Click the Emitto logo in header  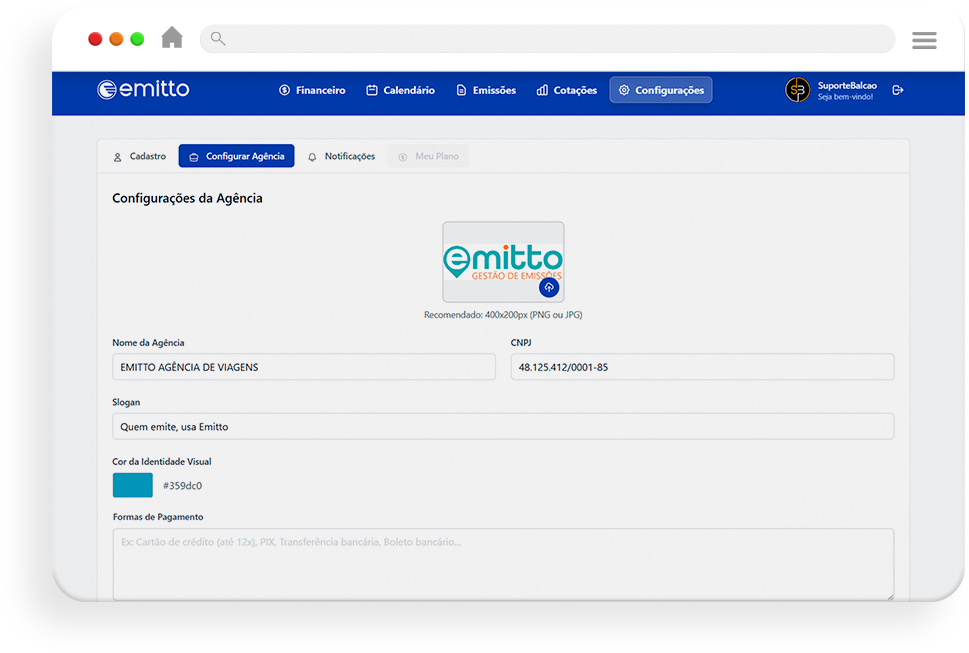tap(143, 90)
